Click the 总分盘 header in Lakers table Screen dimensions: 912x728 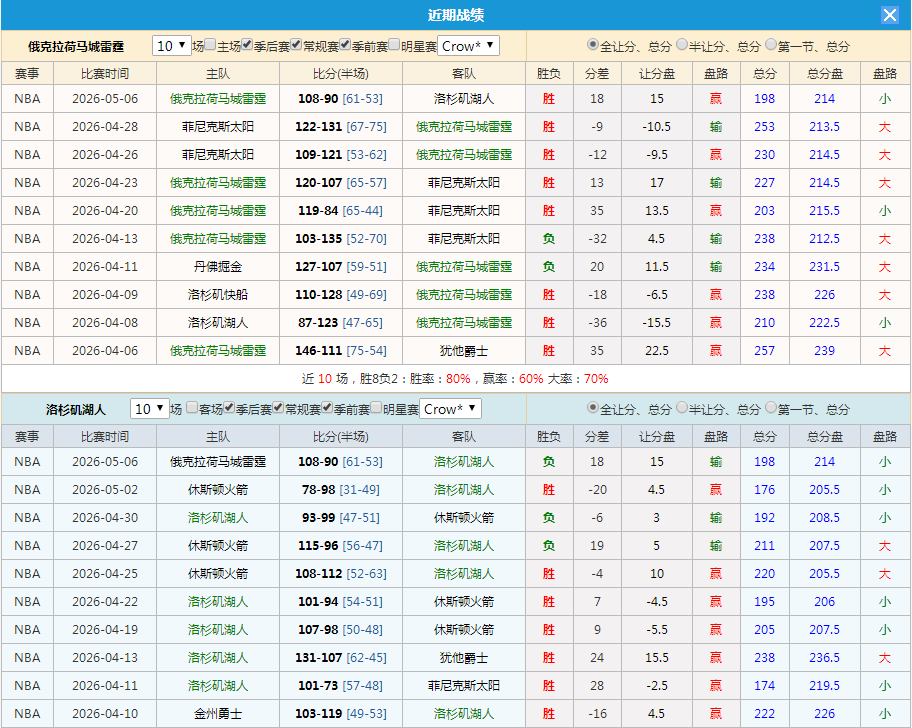(825, 437)
